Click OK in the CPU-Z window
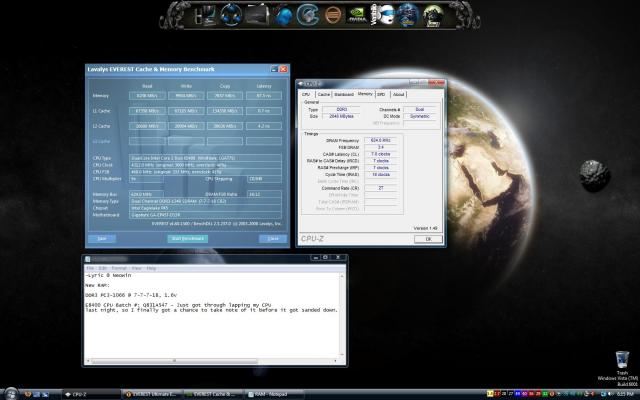The height and width of the screenshot is (400, 640). (428, 239)
